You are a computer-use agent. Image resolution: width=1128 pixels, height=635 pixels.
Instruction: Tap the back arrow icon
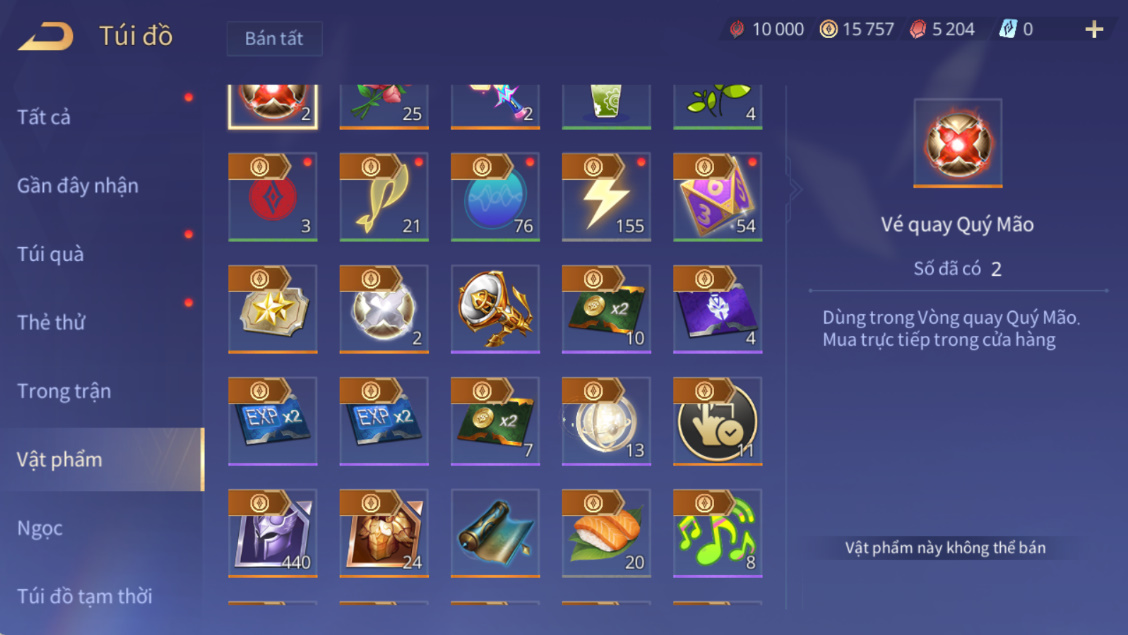[46, 36]
